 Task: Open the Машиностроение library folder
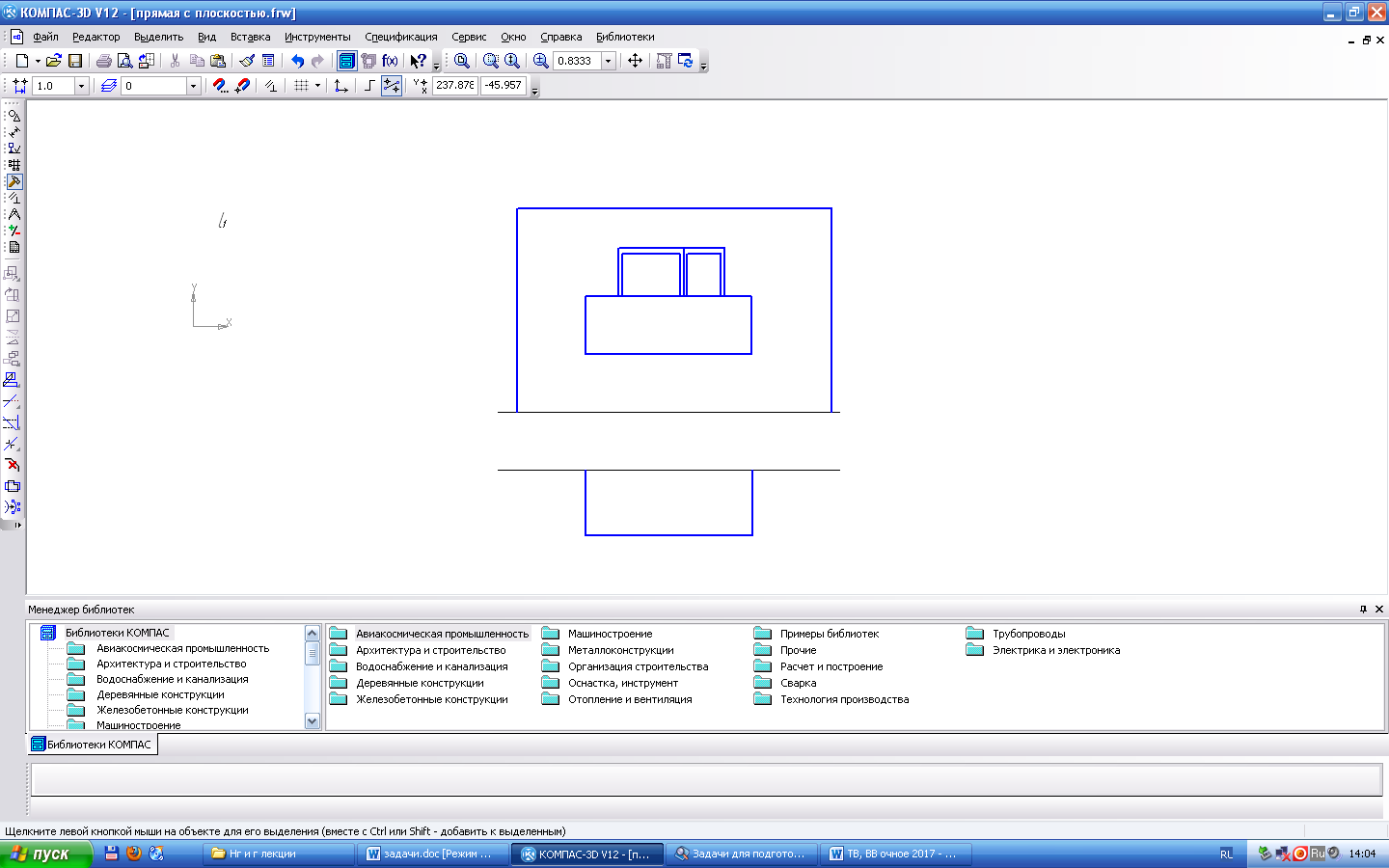point(610,634)
